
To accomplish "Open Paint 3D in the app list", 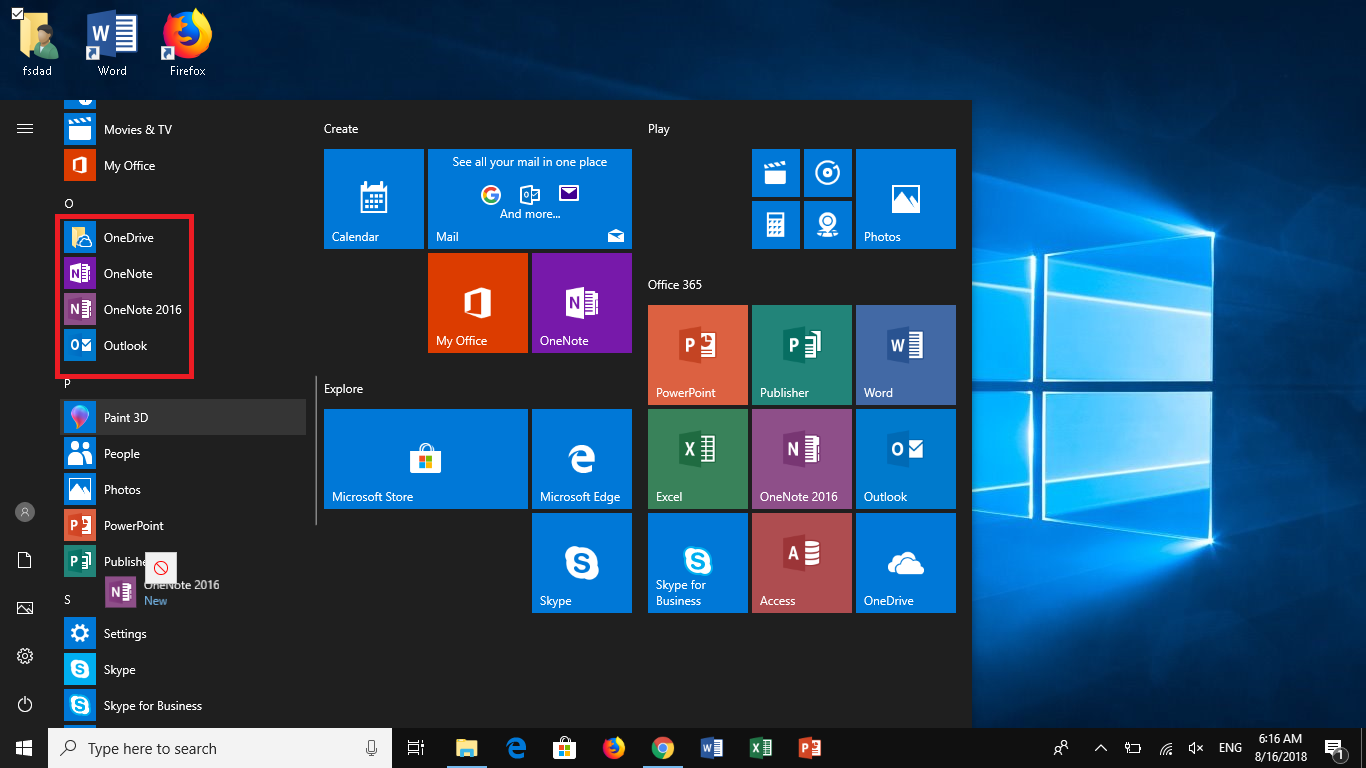I will click(183, 417).
